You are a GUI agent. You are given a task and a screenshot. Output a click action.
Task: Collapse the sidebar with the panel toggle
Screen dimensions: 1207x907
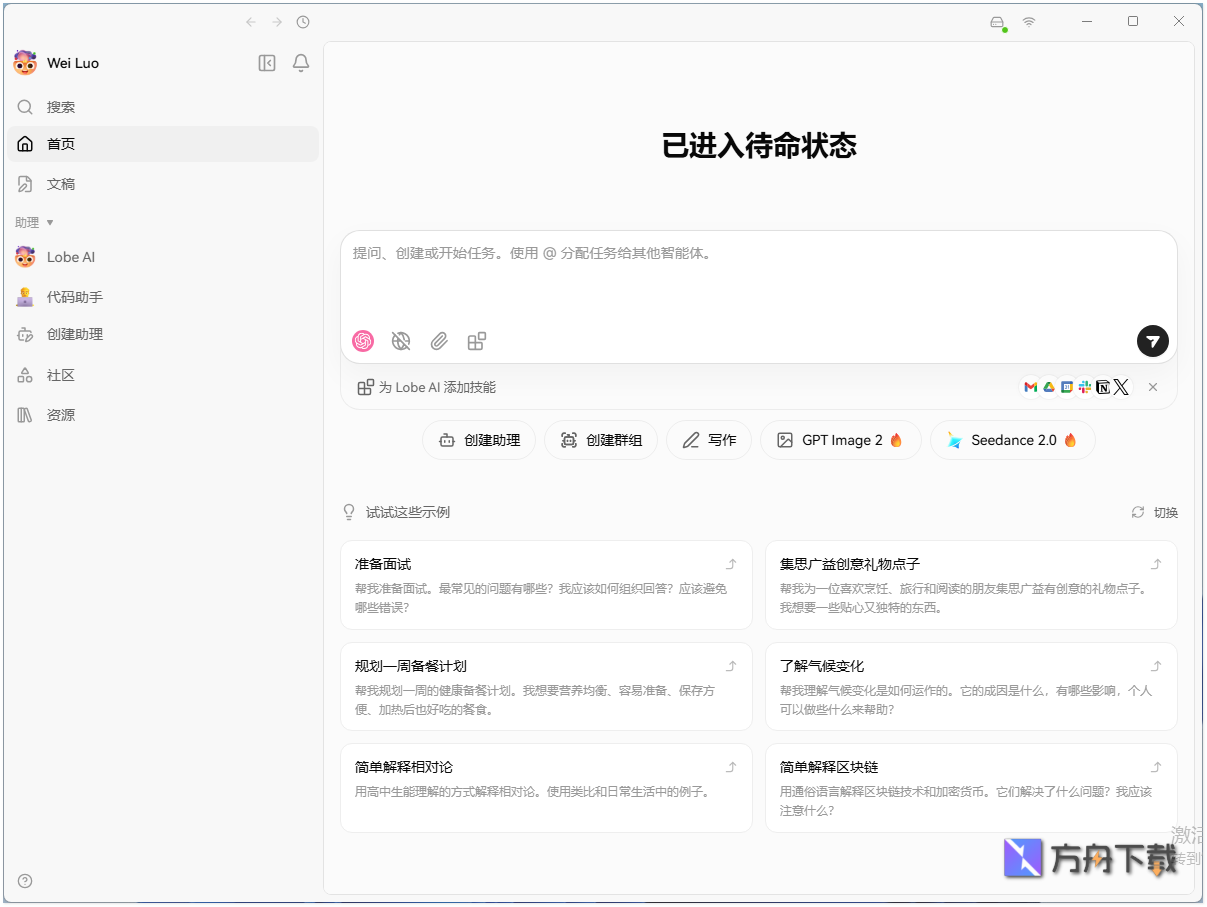(x=266, y=62)
